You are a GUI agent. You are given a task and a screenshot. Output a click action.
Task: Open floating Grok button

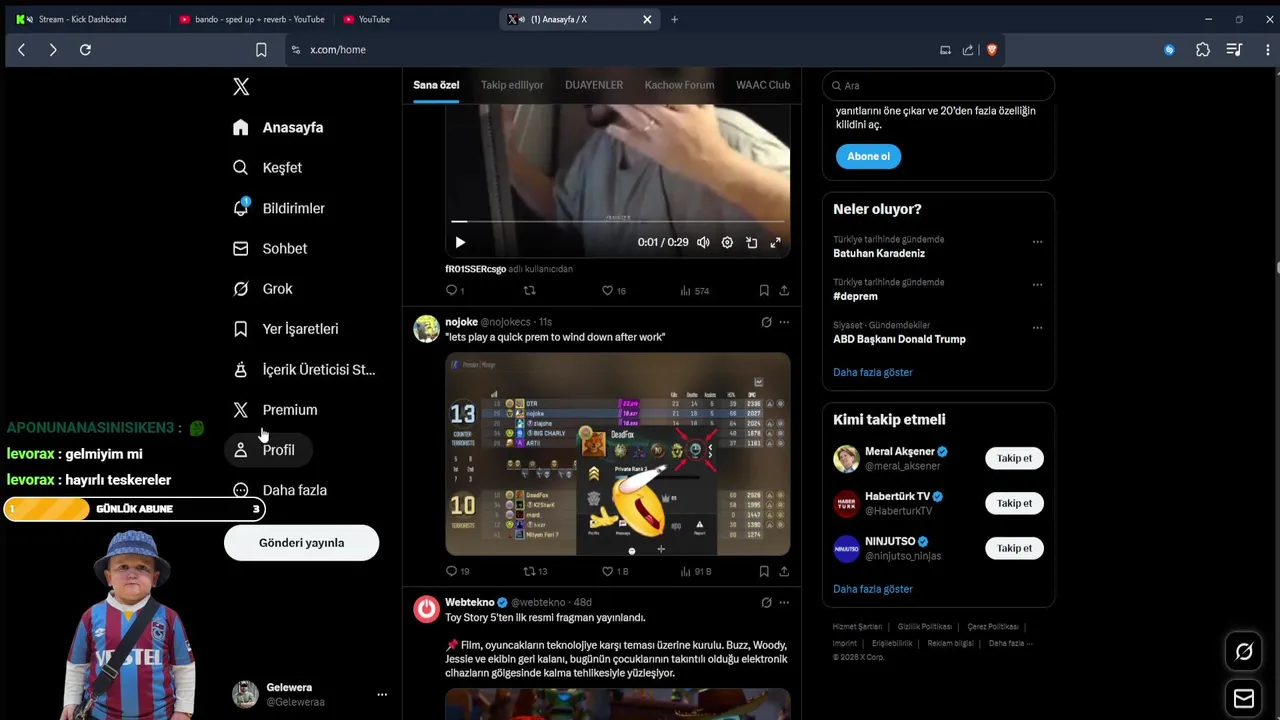[x=1244, y=652]
